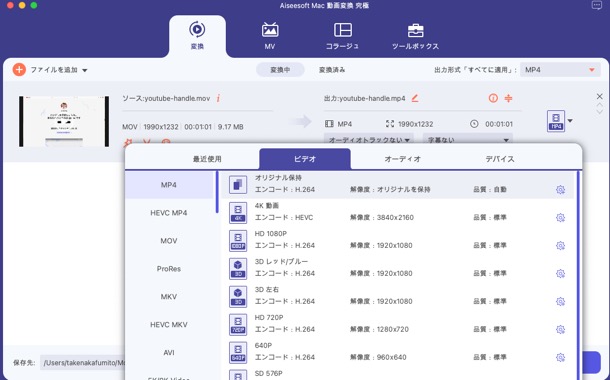610x380 pixels.
Task: Click the HD 720P preset icon
Action: click(x=238, y=324)
